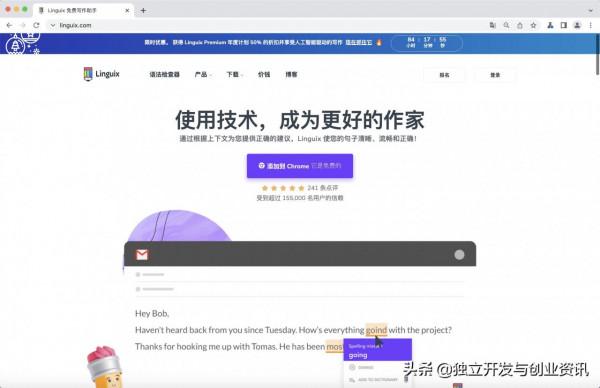Reload the page with the refresh icon
This screenshot has height=388, width=600.
(36, 25)
